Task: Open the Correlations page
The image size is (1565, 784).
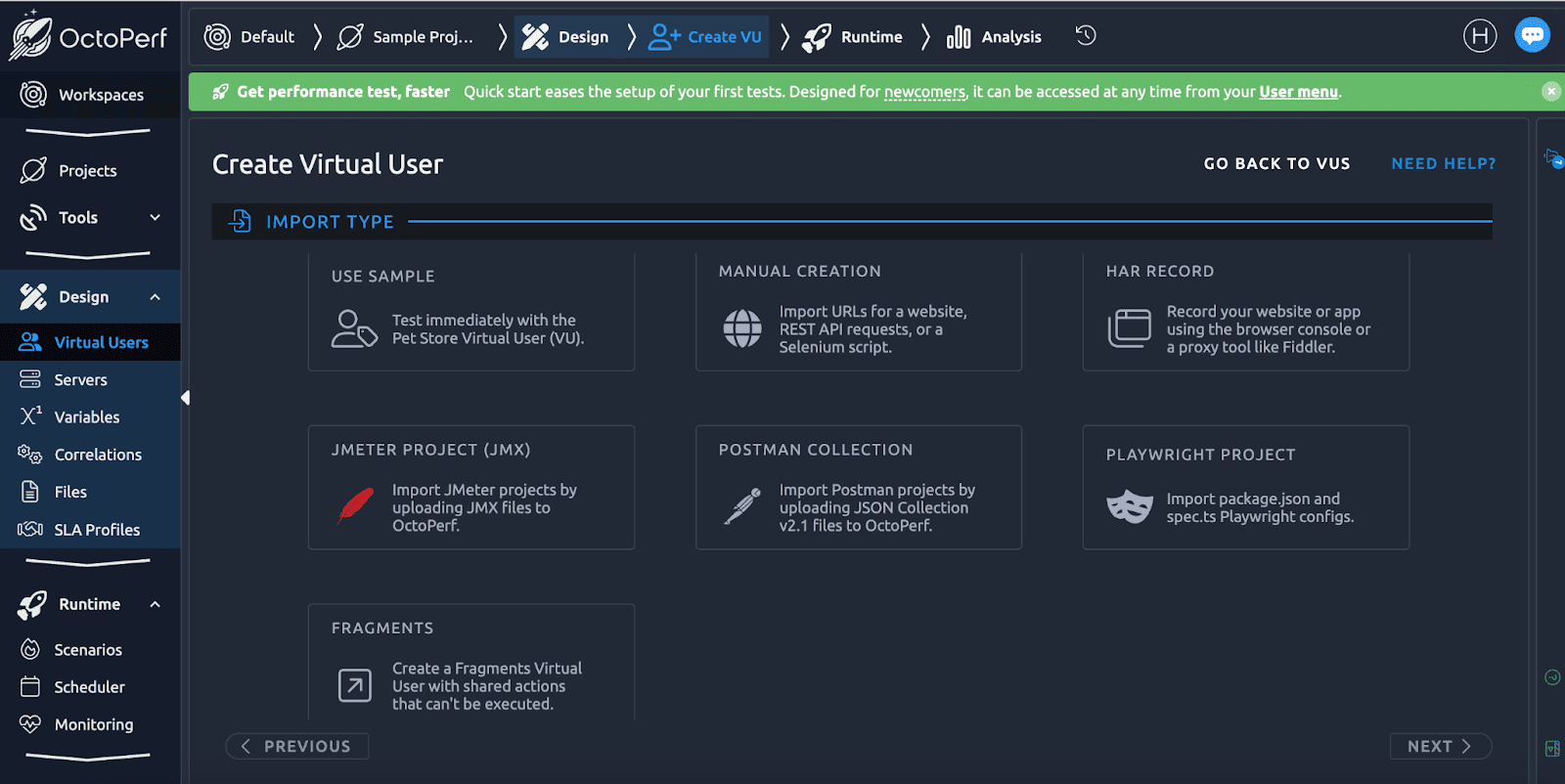Action: tap(90, 455)
